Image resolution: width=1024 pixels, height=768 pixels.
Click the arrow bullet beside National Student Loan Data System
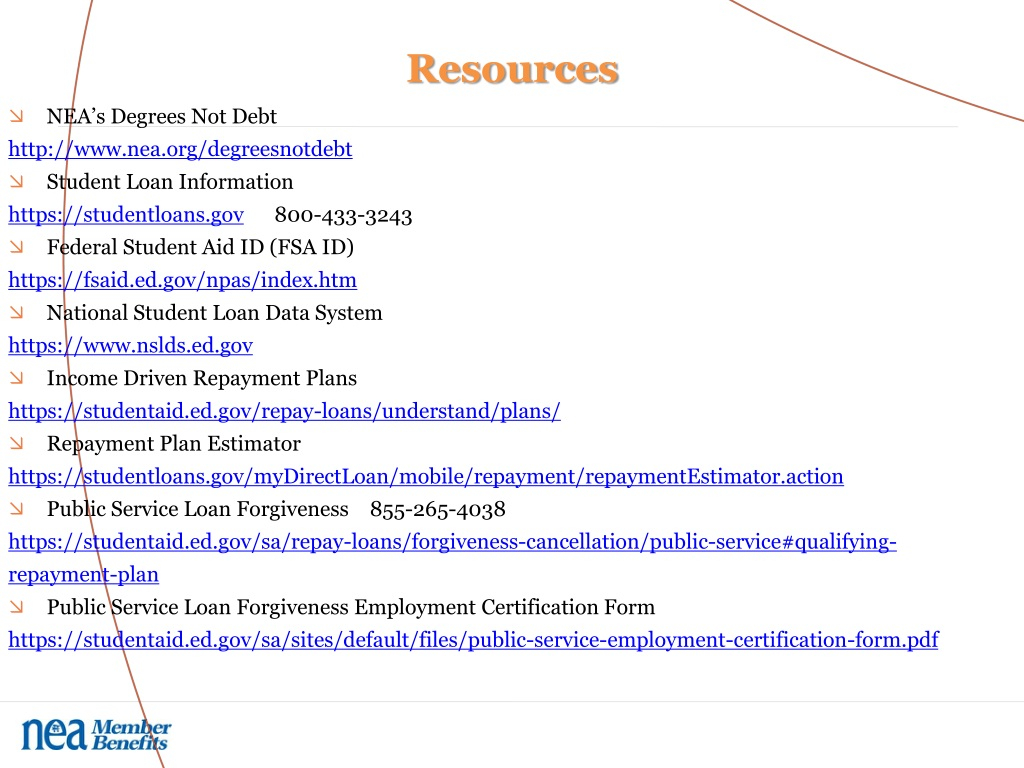16,313
